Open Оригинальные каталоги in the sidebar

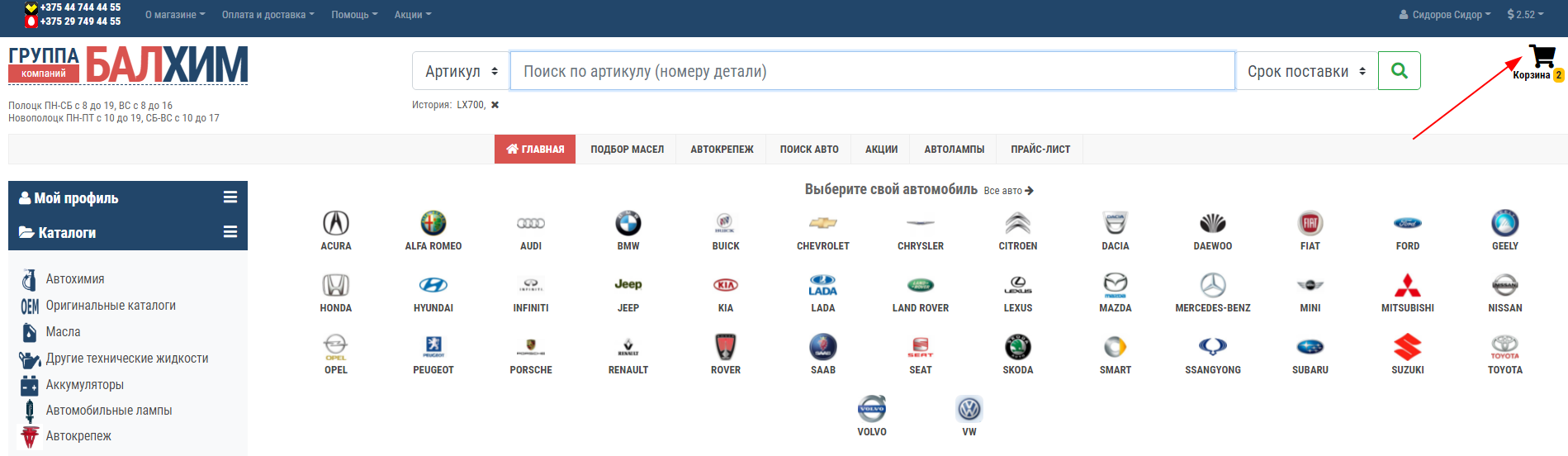[111, 306]
